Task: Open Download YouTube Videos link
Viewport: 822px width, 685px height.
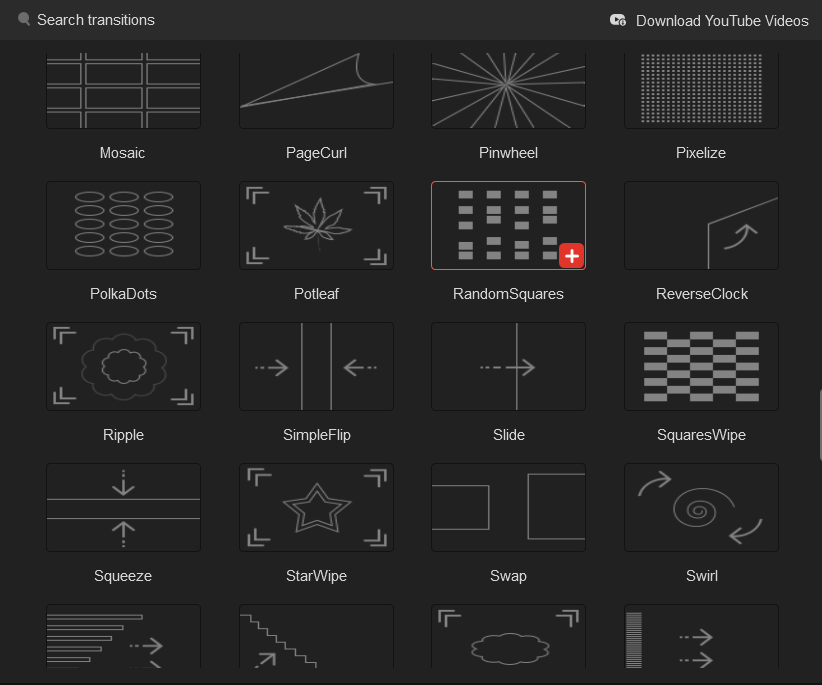Action: [722, 21]
